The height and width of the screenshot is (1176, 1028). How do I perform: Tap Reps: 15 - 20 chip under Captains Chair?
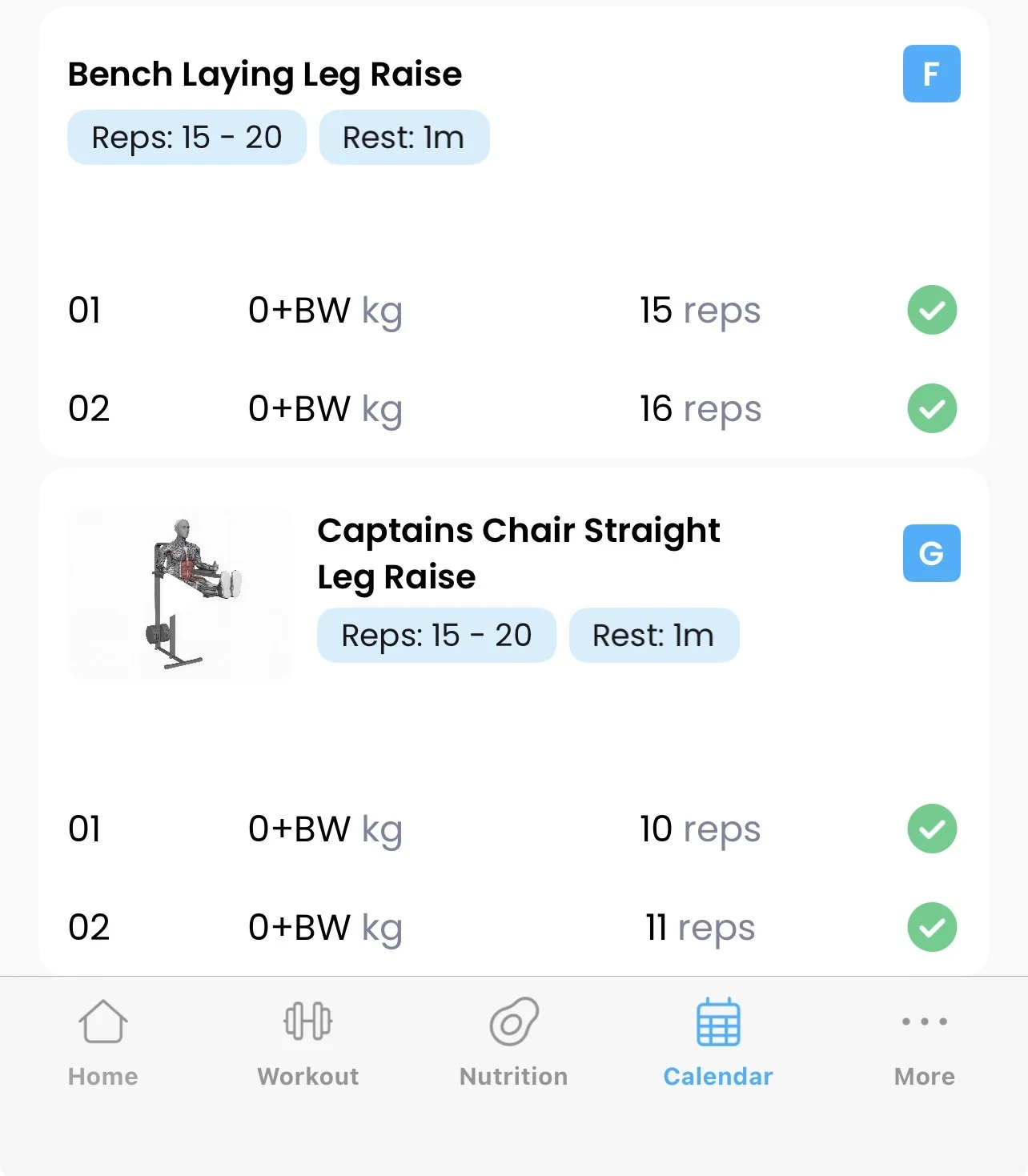436,636
